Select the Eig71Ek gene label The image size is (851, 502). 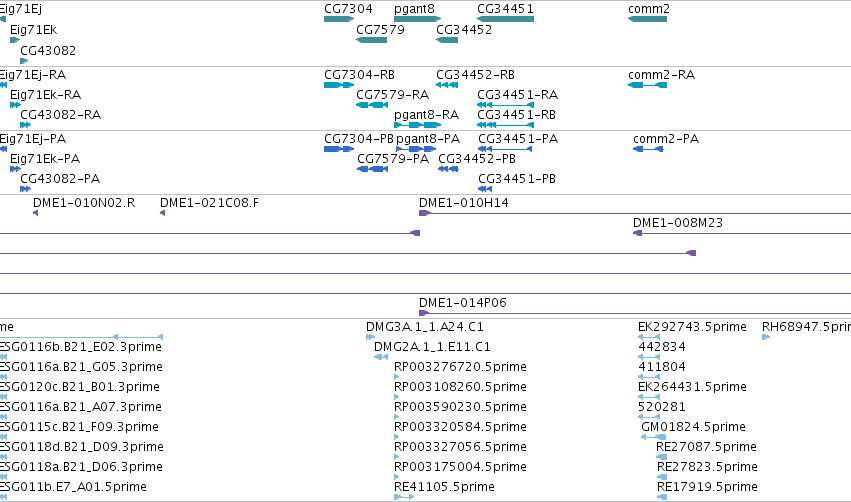pos(33,29)
